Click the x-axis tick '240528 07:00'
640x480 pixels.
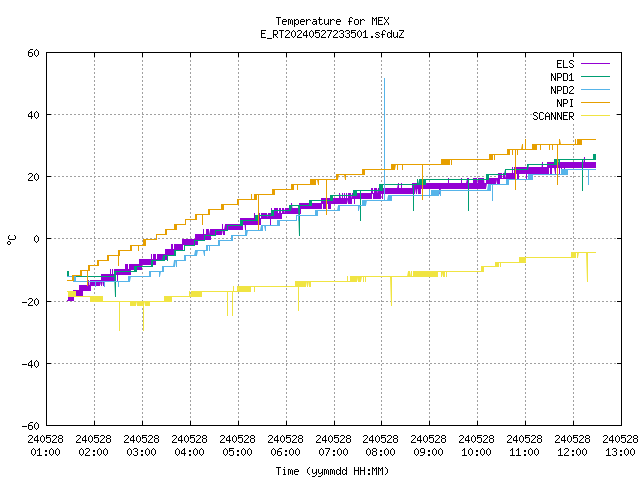pos(334,446)
